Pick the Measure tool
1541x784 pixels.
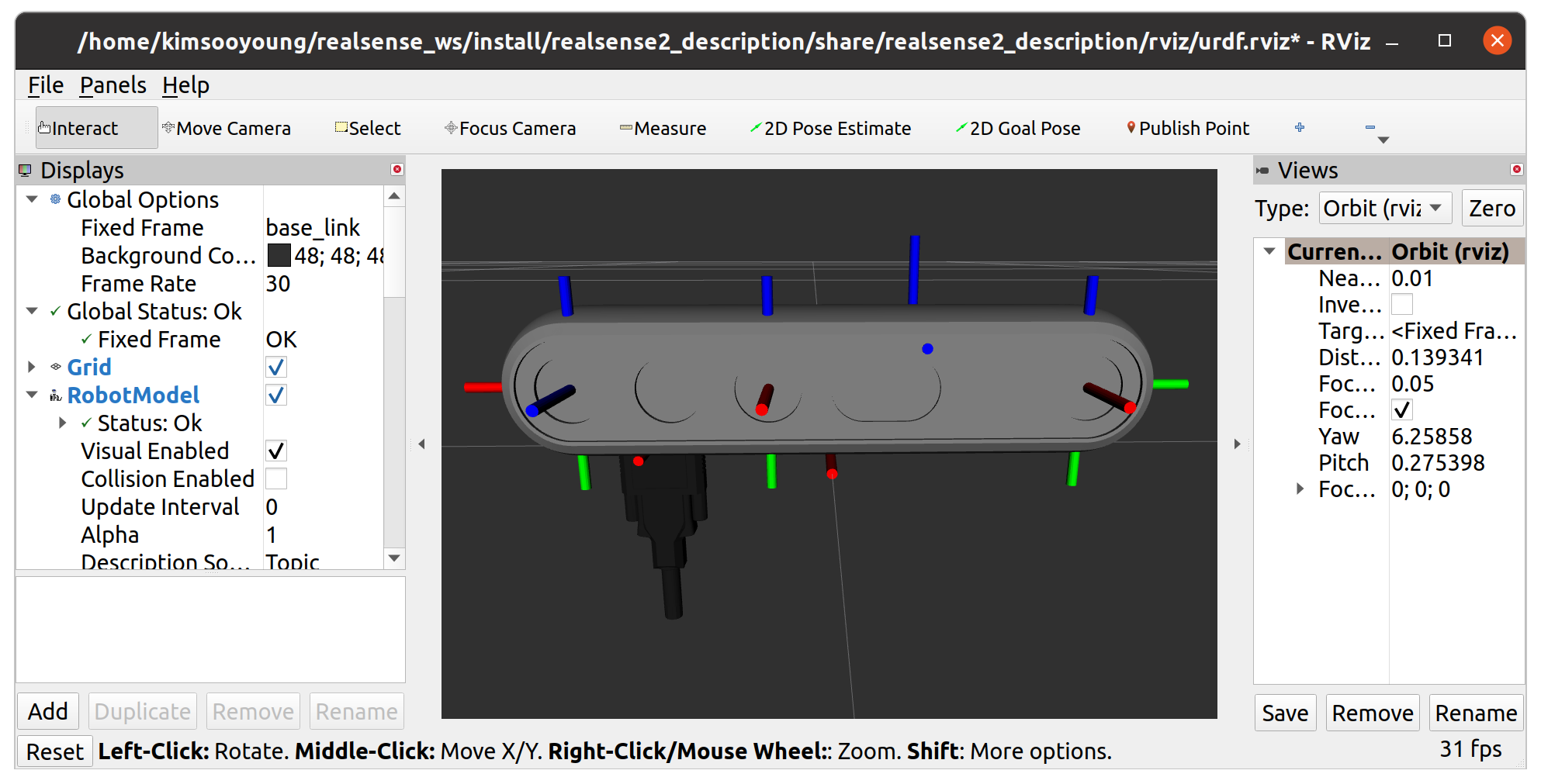click(663, 128)
